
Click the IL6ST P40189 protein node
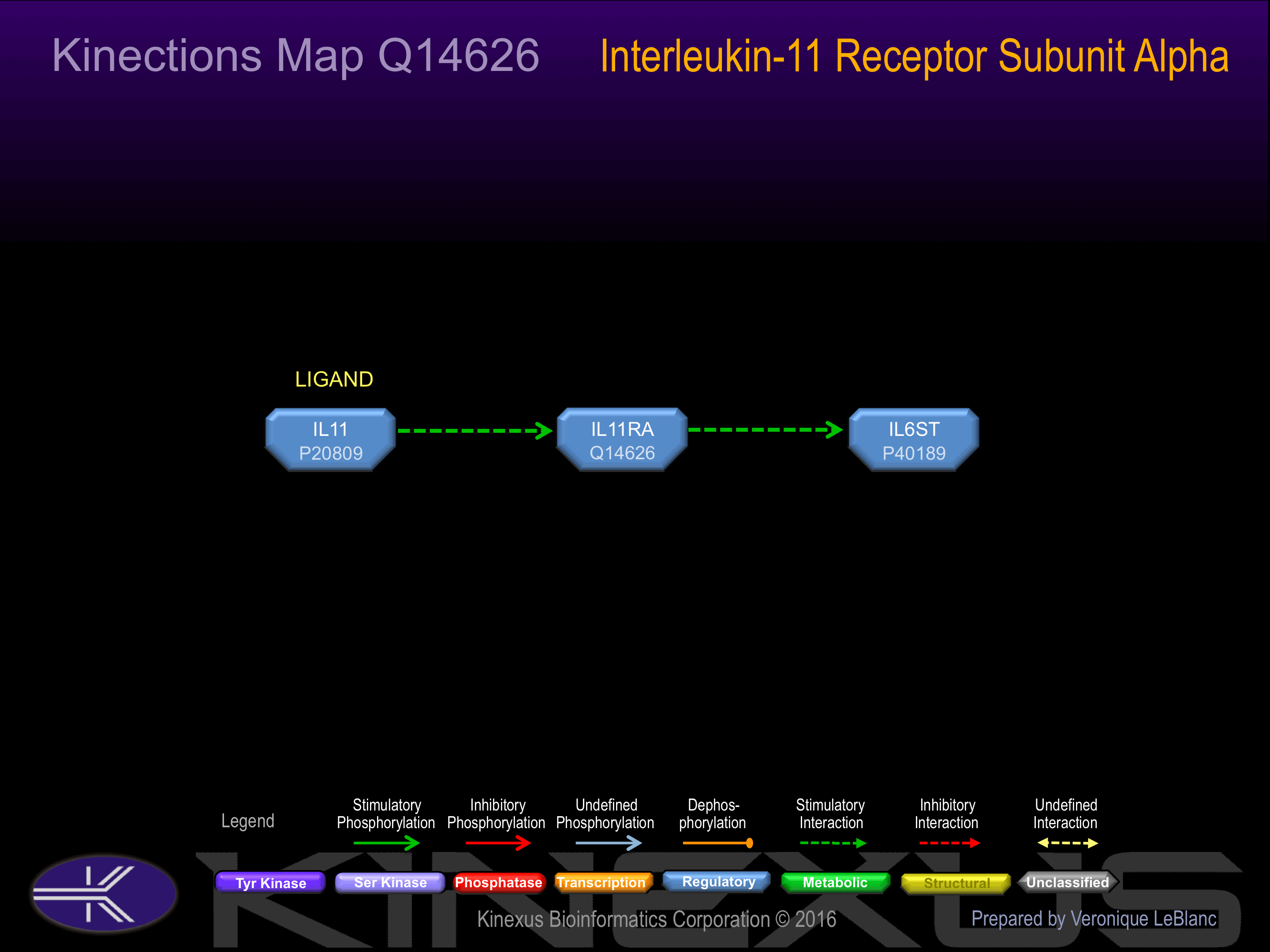pos(914,440)
